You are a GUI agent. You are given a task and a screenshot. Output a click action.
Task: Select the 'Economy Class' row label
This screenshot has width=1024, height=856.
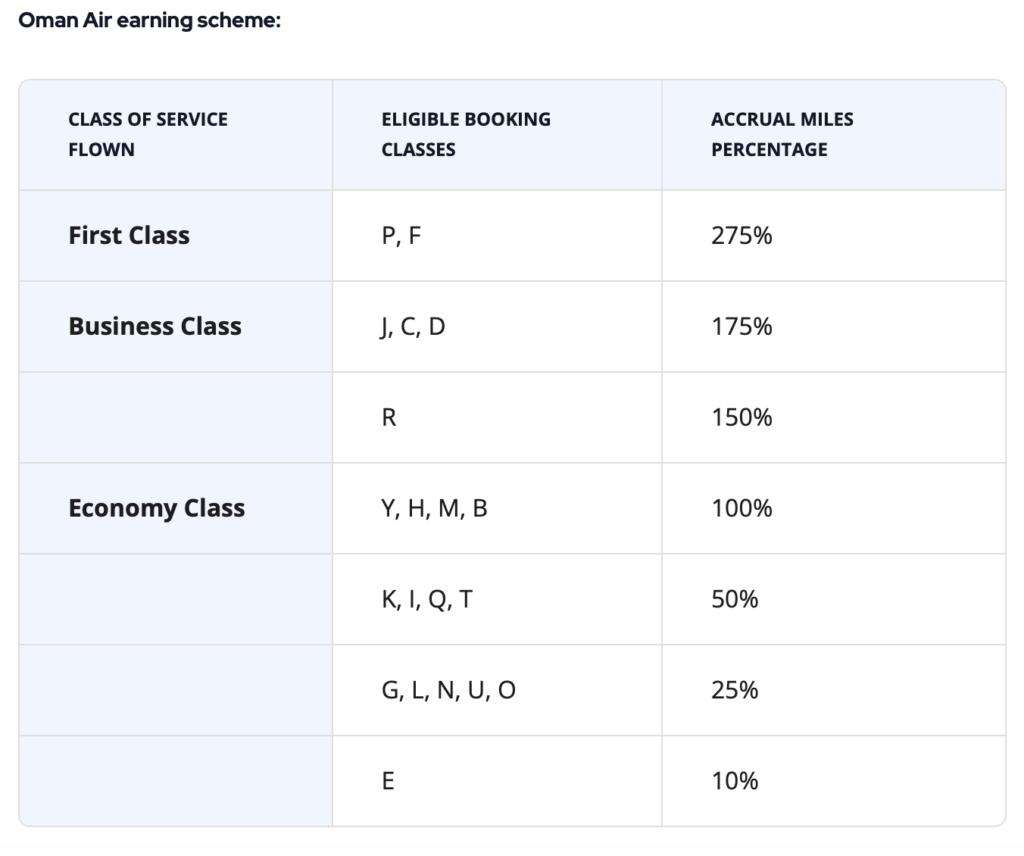click(x=156, y=508)
